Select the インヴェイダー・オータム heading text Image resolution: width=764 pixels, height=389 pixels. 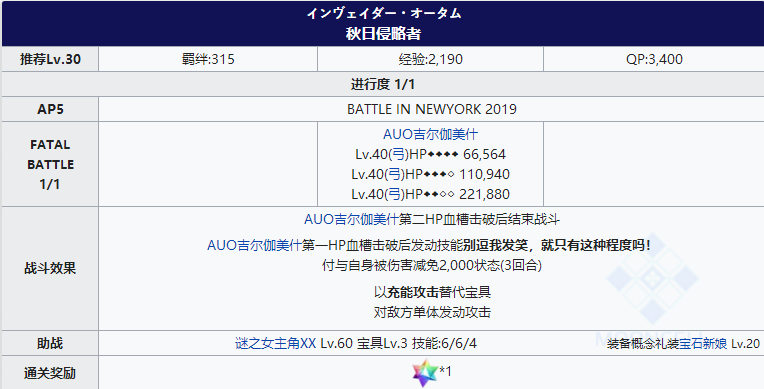[x=383, y=13]
